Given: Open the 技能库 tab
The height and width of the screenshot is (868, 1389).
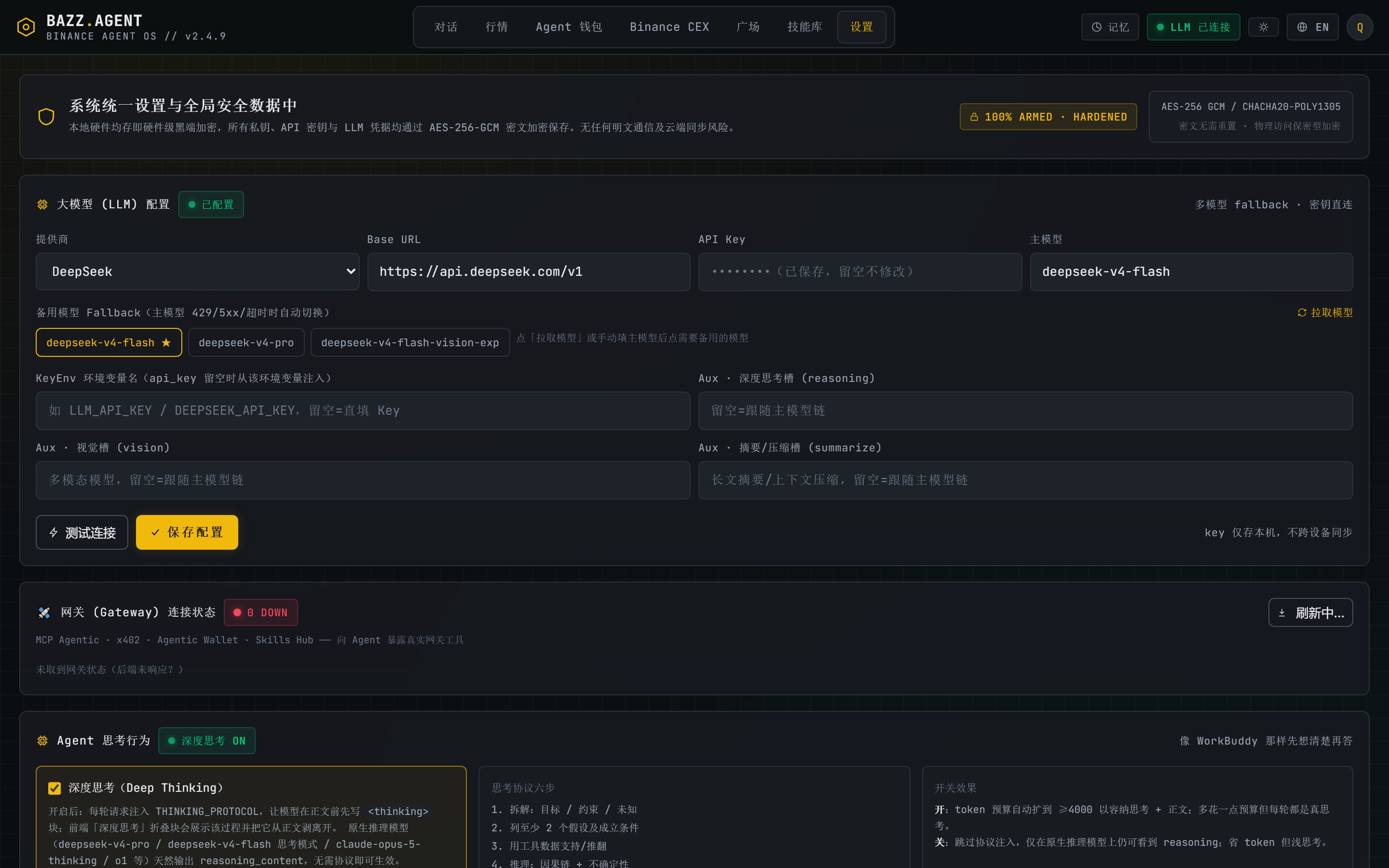Looking at the screenshot, I should point(804,27).
